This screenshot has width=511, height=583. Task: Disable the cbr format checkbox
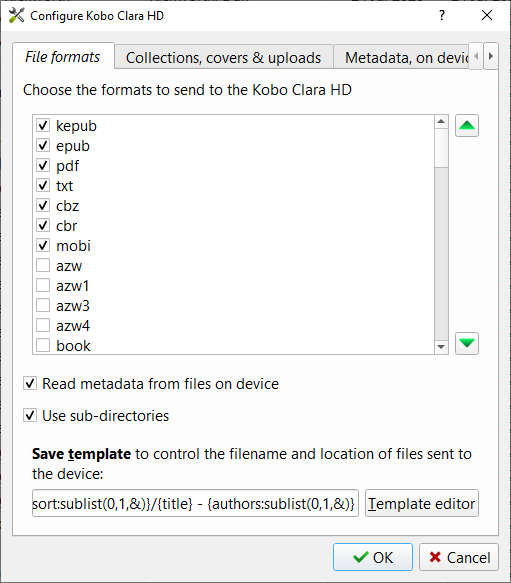click(43, 225)
